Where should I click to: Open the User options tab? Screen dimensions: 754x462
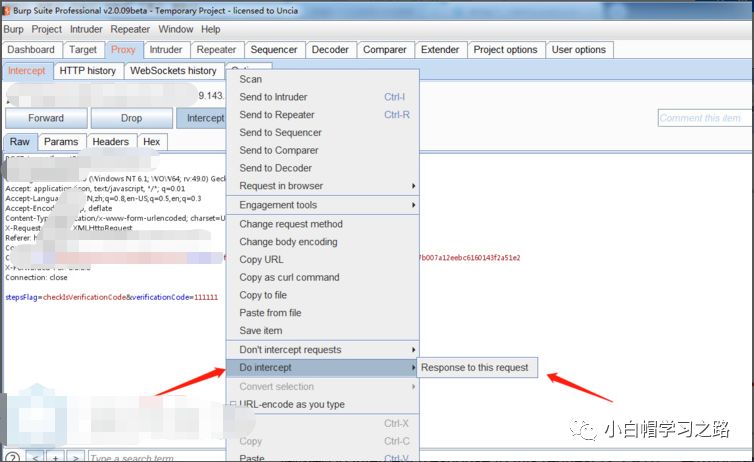pyautogui.click(x=579, y=50)
